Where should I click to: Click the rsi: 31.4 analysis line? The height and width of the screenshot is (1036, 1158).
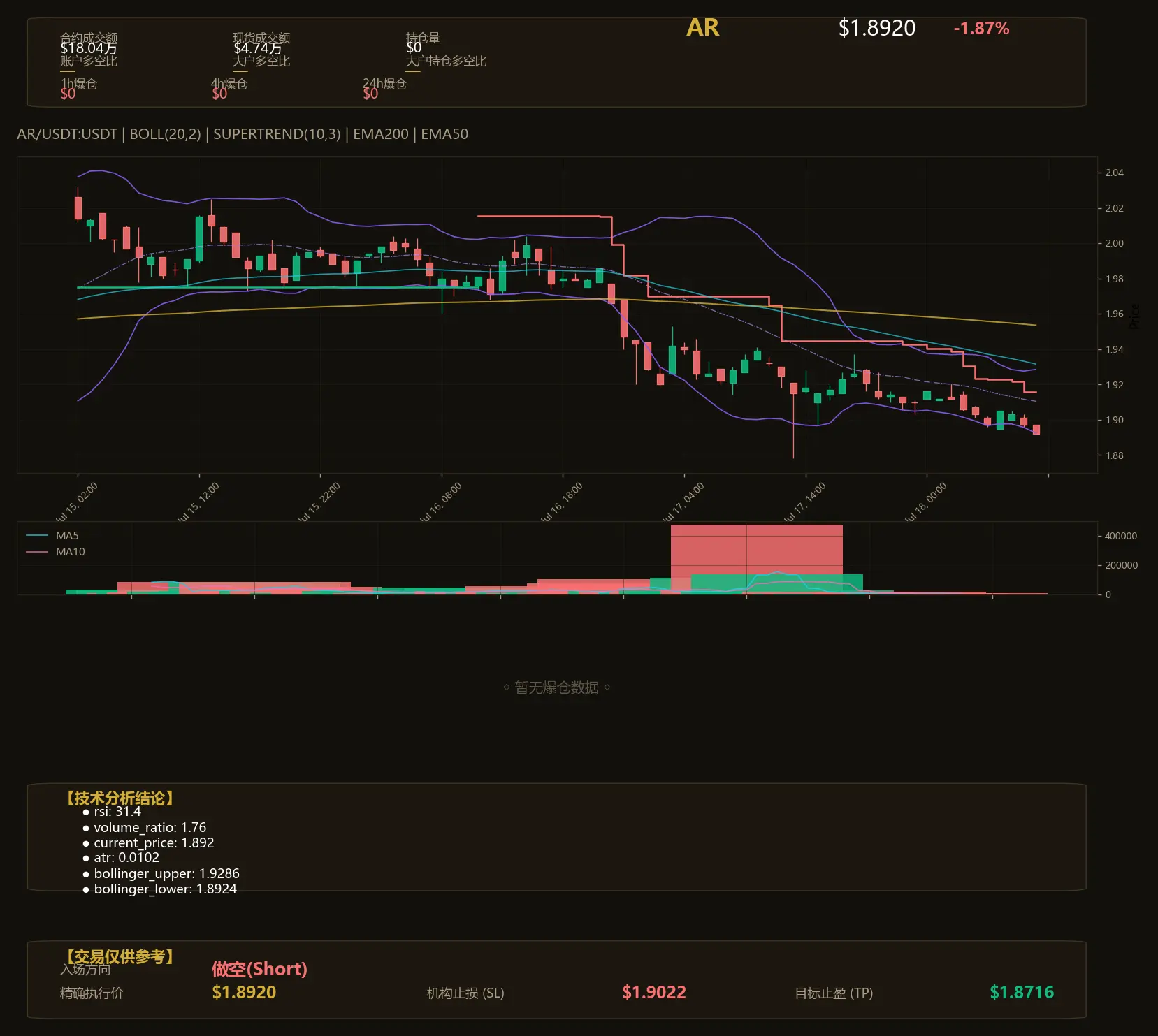click(112, 812)
